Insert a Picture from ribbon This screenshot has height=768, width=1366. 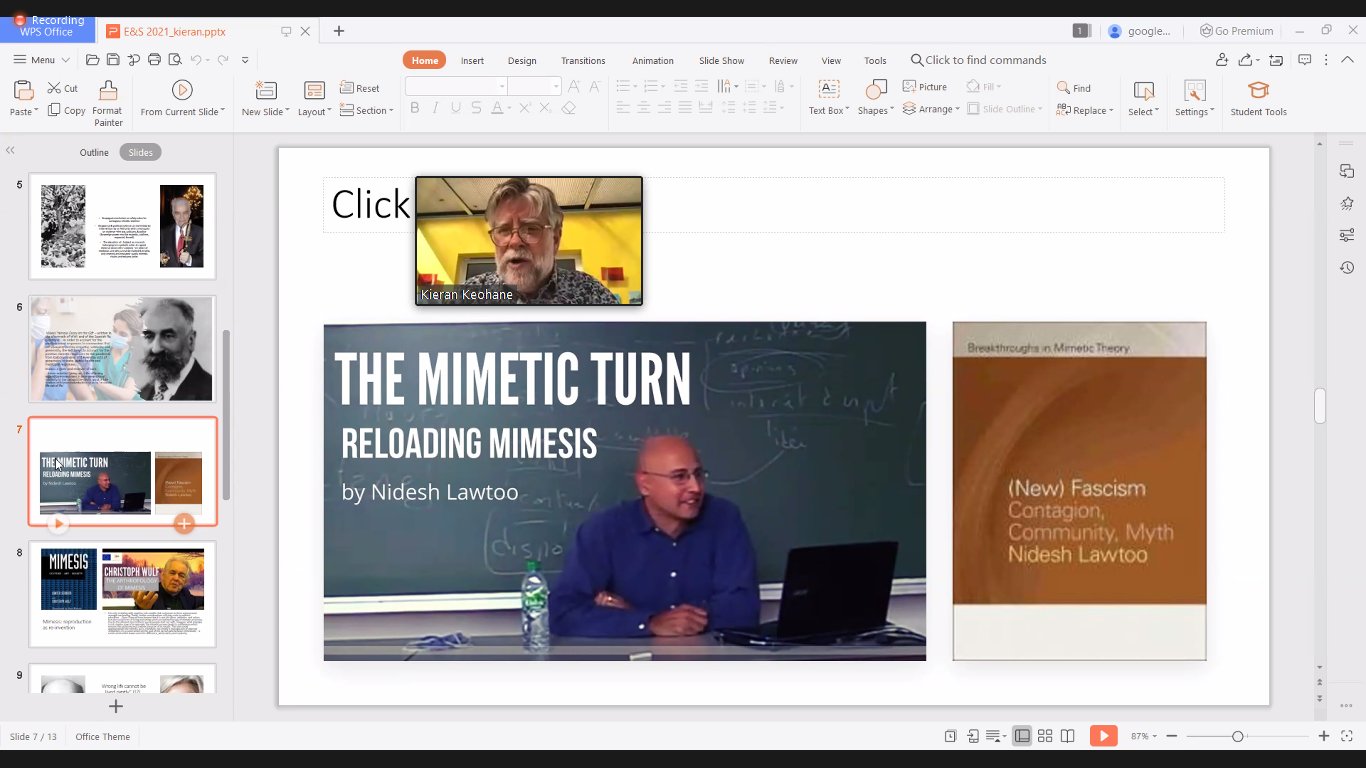tap(925, 87)
